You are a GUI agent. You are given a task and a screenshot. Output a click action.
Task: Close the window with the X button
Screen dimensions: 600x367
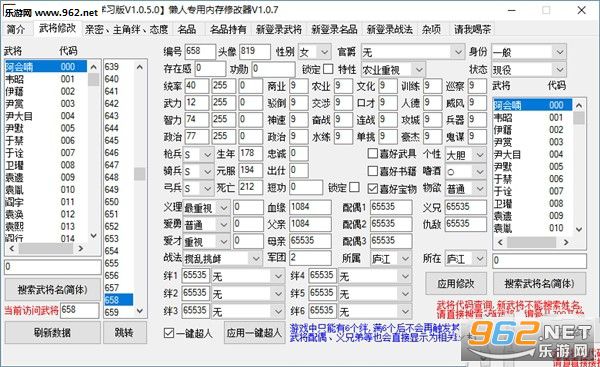[581, 10]
